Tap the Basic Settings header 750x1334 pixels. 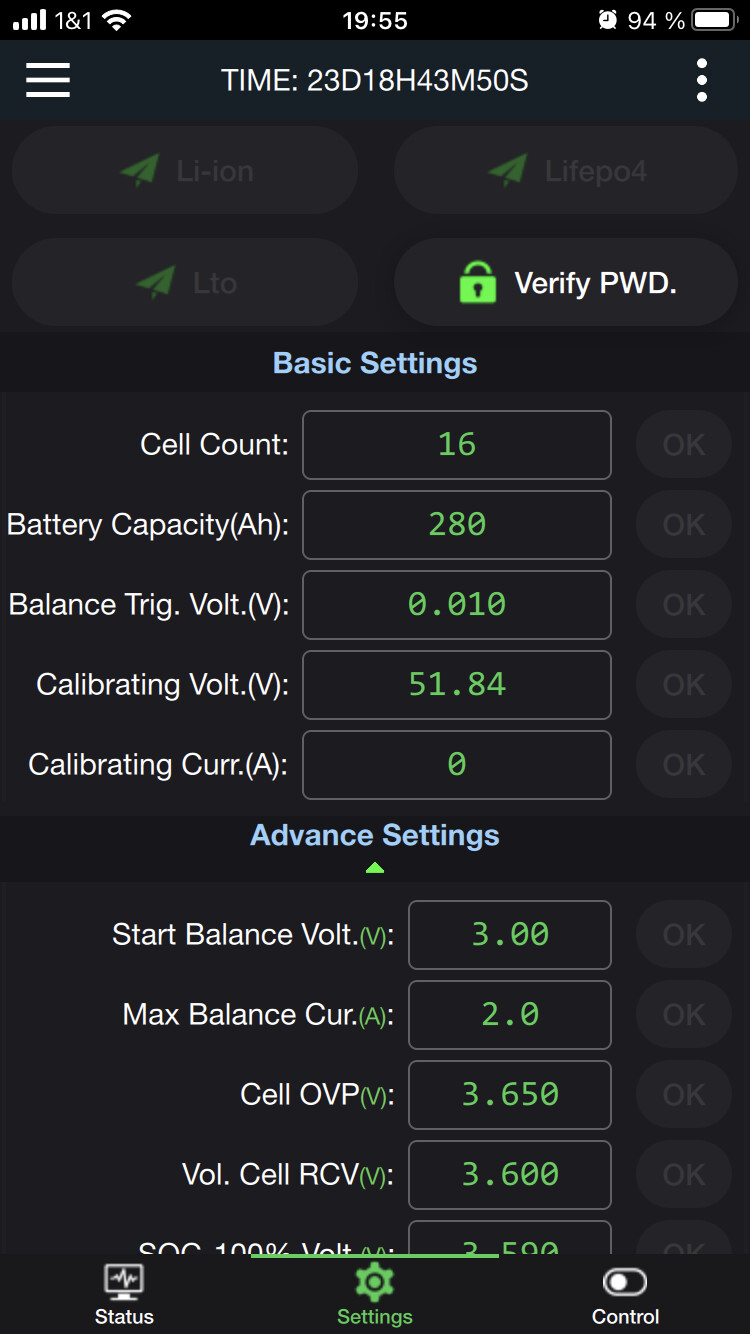point(375,363)
